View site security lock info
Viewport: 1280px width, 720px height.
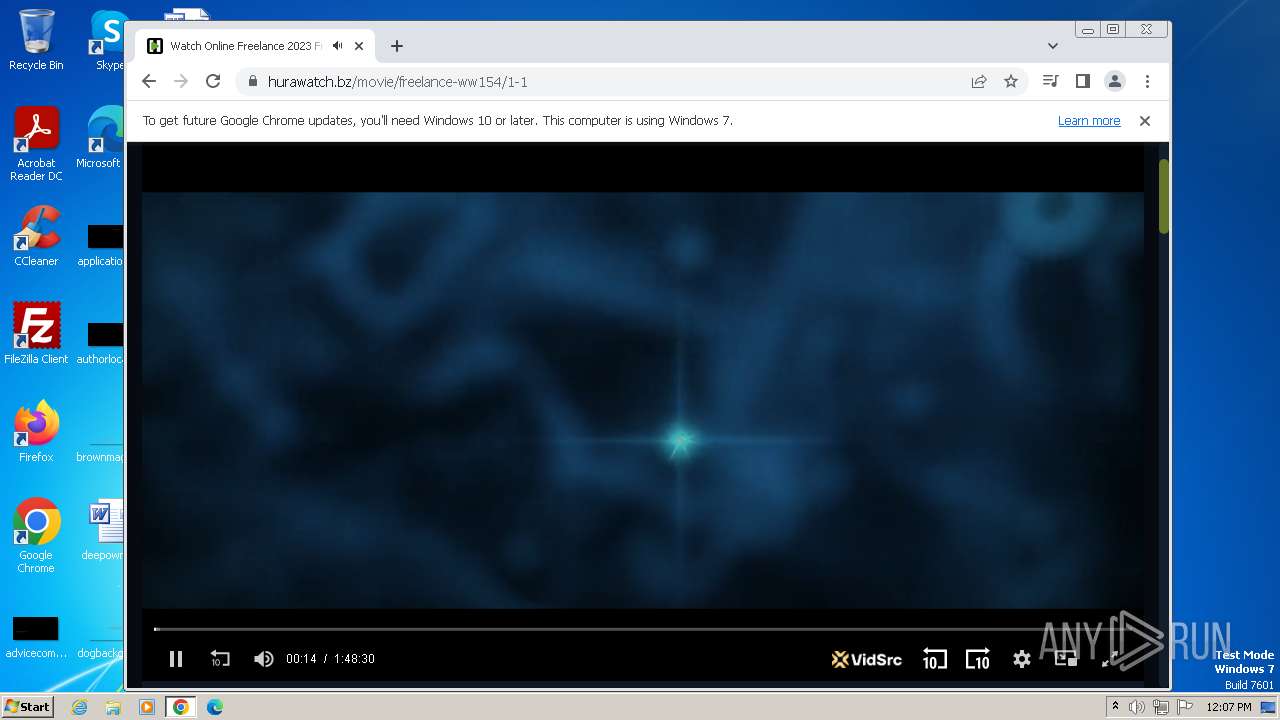click(252, 82)
